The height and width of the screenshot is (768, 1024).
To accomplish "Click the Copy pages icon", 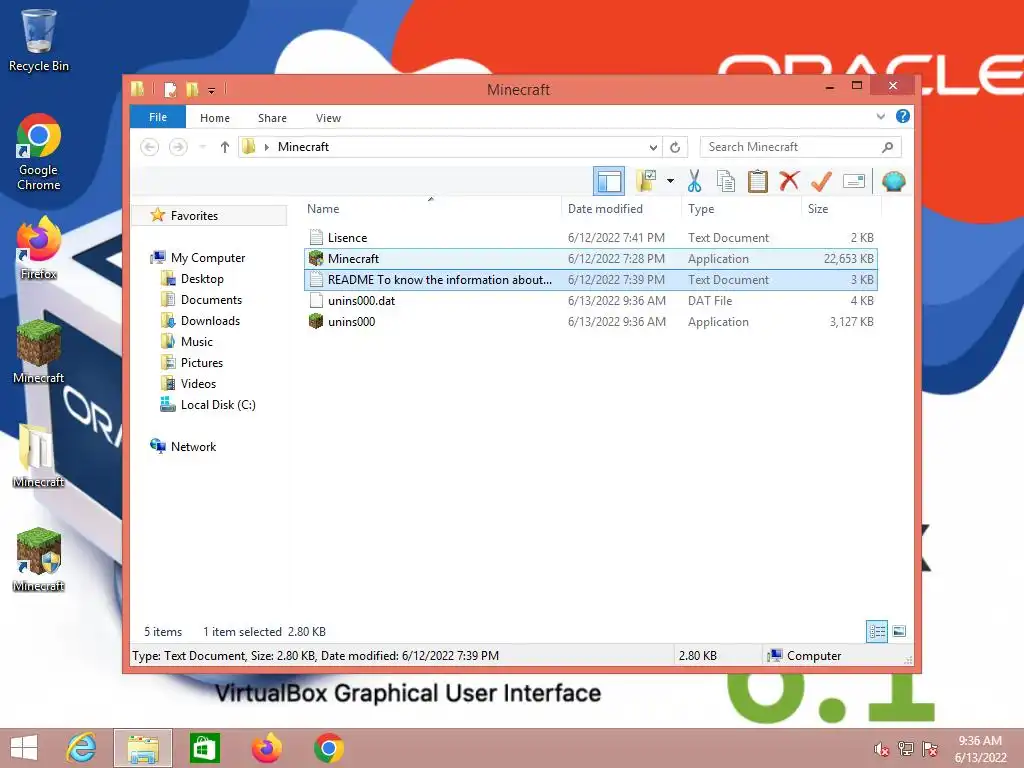I will [726, 181].
